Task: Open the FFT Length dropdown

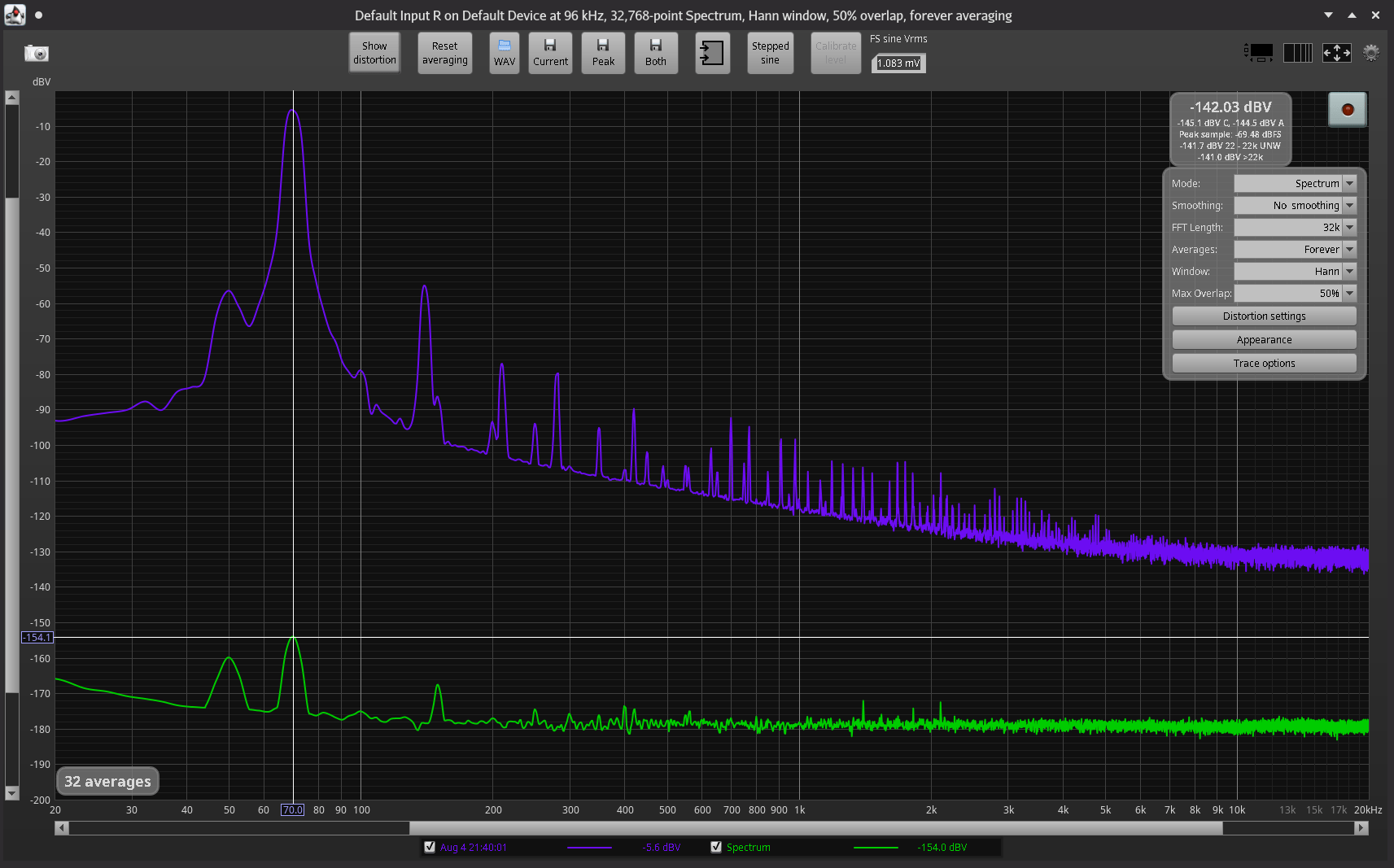Action: point(1295,228)
